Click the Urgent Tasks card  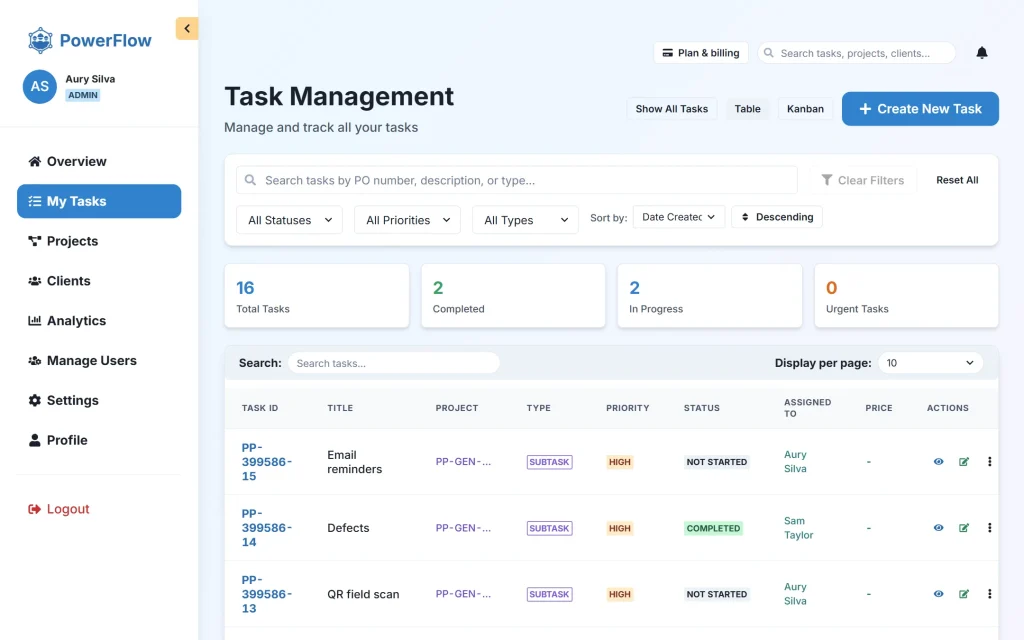[x=906, y=296]
